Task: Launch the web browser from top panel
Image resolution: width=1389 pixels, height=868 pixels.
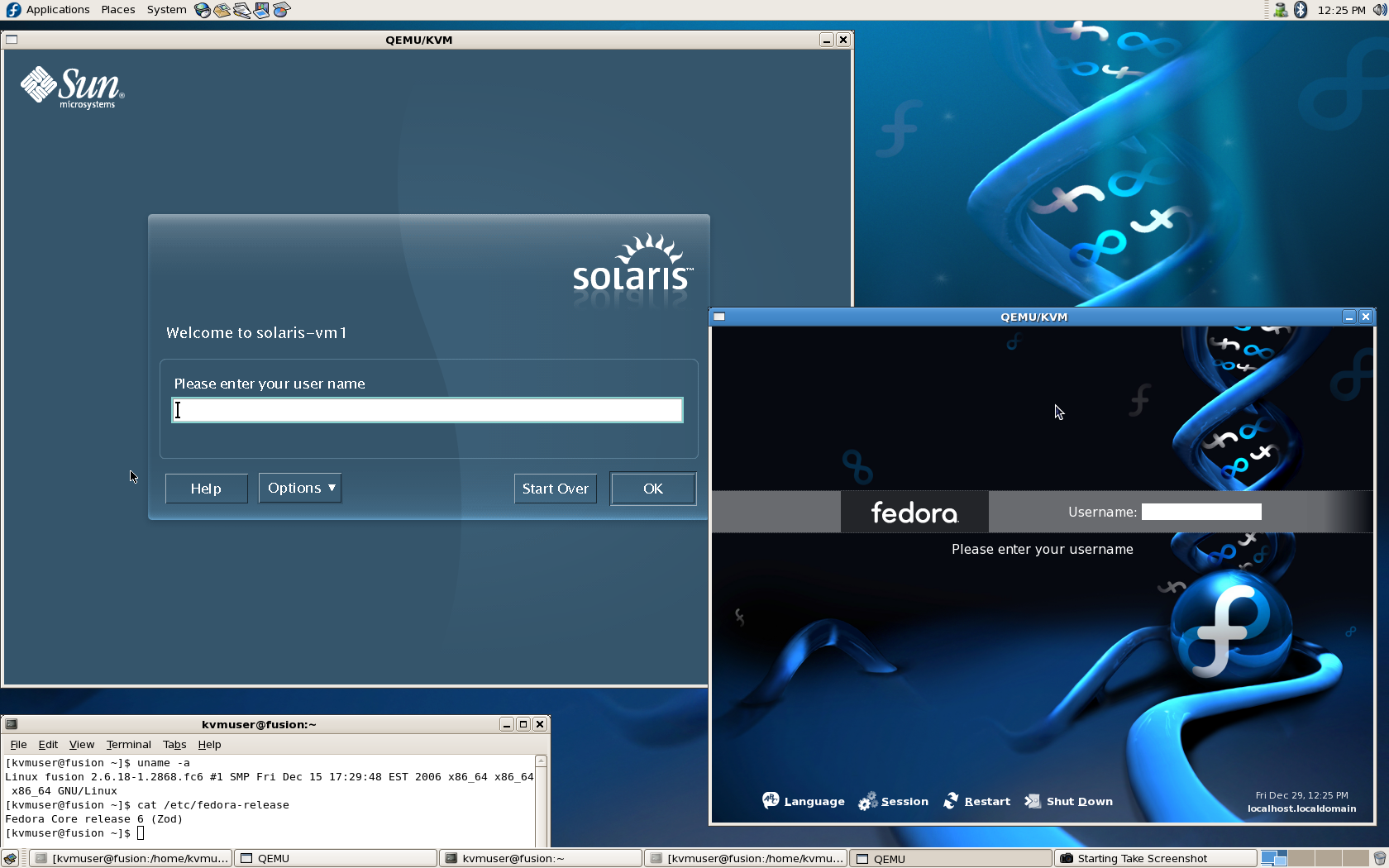Action: click(x=203, y=10)
